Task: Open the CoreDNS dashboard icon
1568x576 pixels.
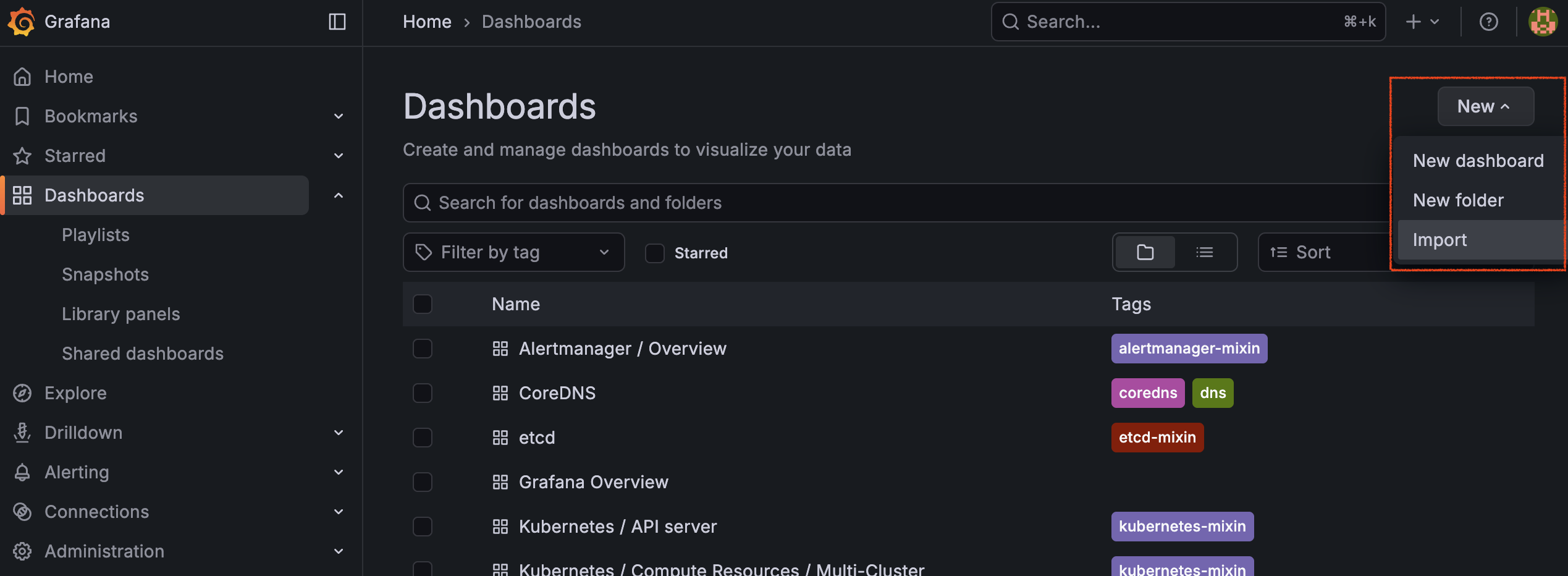Action: (x=500, y=393)
